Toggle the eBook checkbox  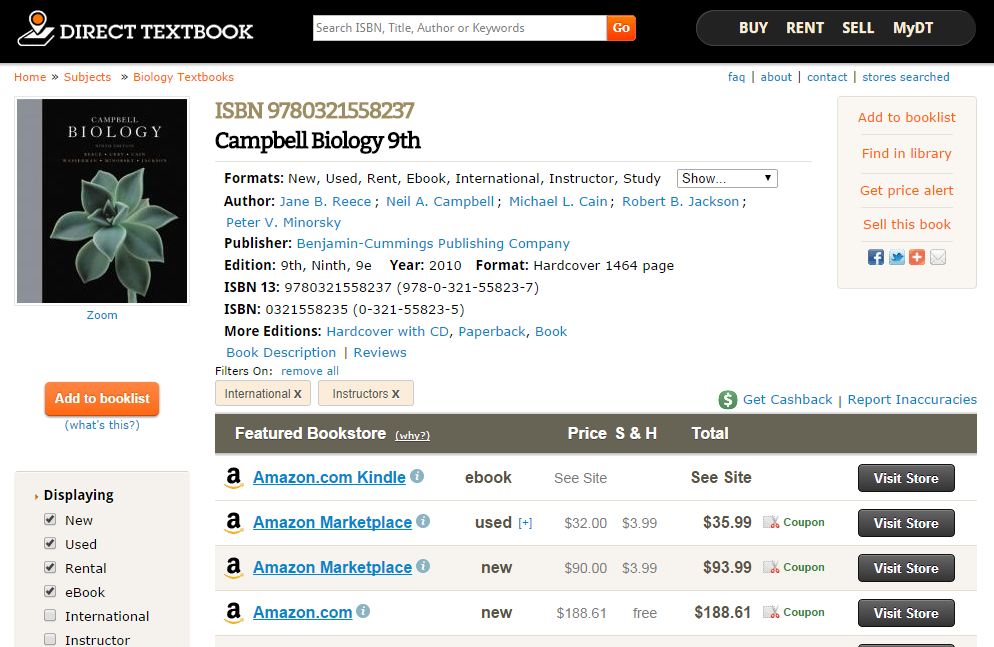tap(50, 591)
